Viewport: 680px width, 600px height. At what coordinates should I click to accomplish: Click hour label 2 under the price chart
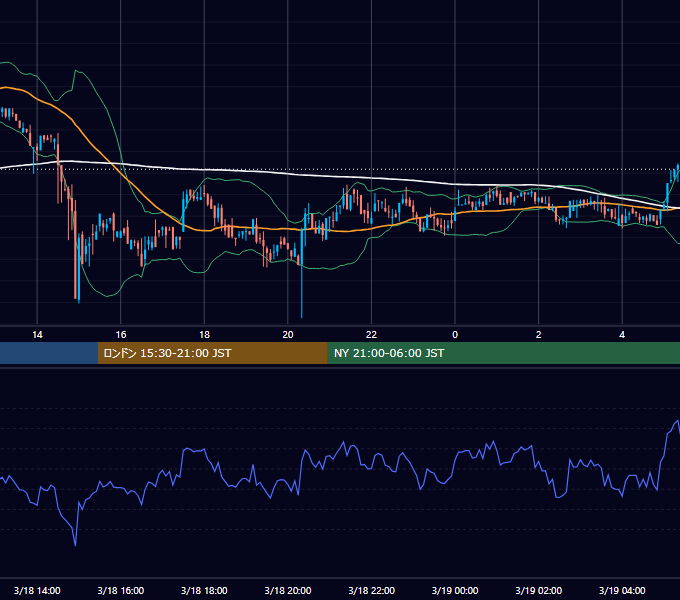[x=538, y=335]
